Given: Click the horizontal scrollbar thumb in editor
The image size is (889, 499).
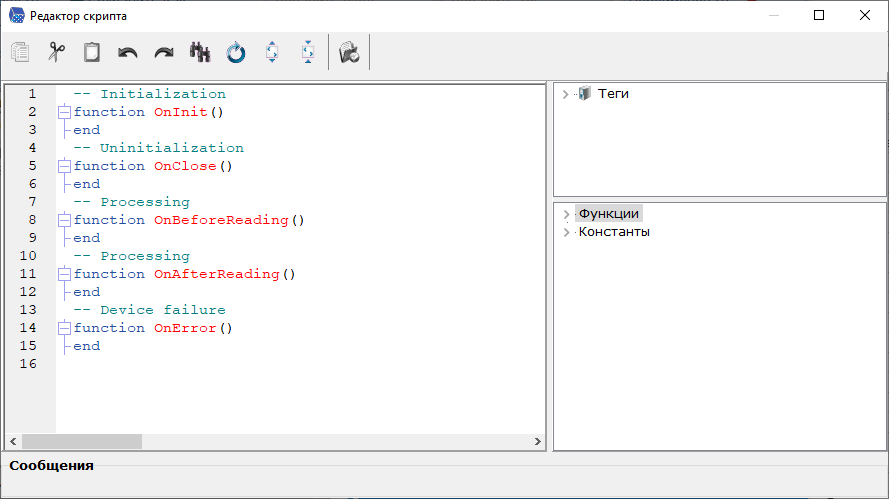Looking at the screenshot, I should 82,441.
